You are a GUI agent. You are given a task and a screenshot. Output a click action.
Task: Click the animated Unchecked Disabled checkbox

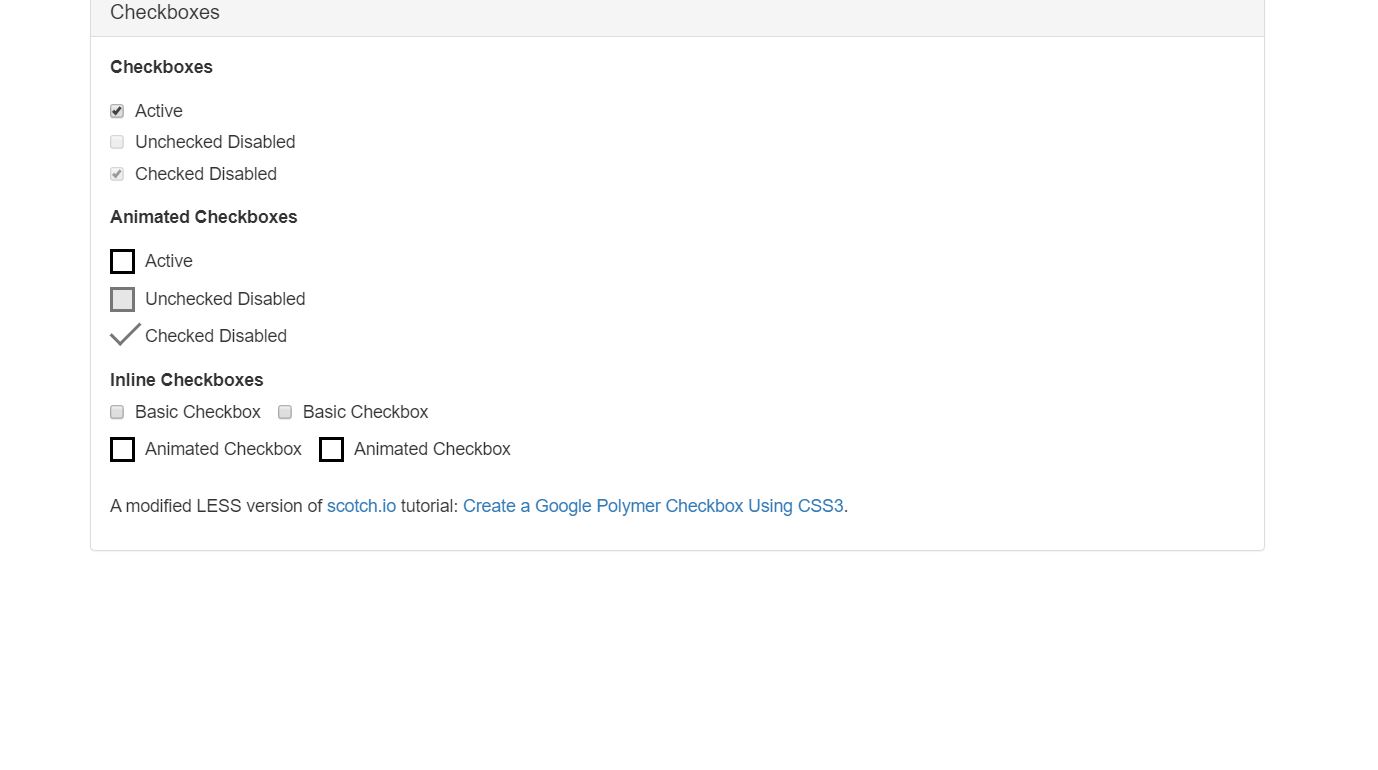122,299
